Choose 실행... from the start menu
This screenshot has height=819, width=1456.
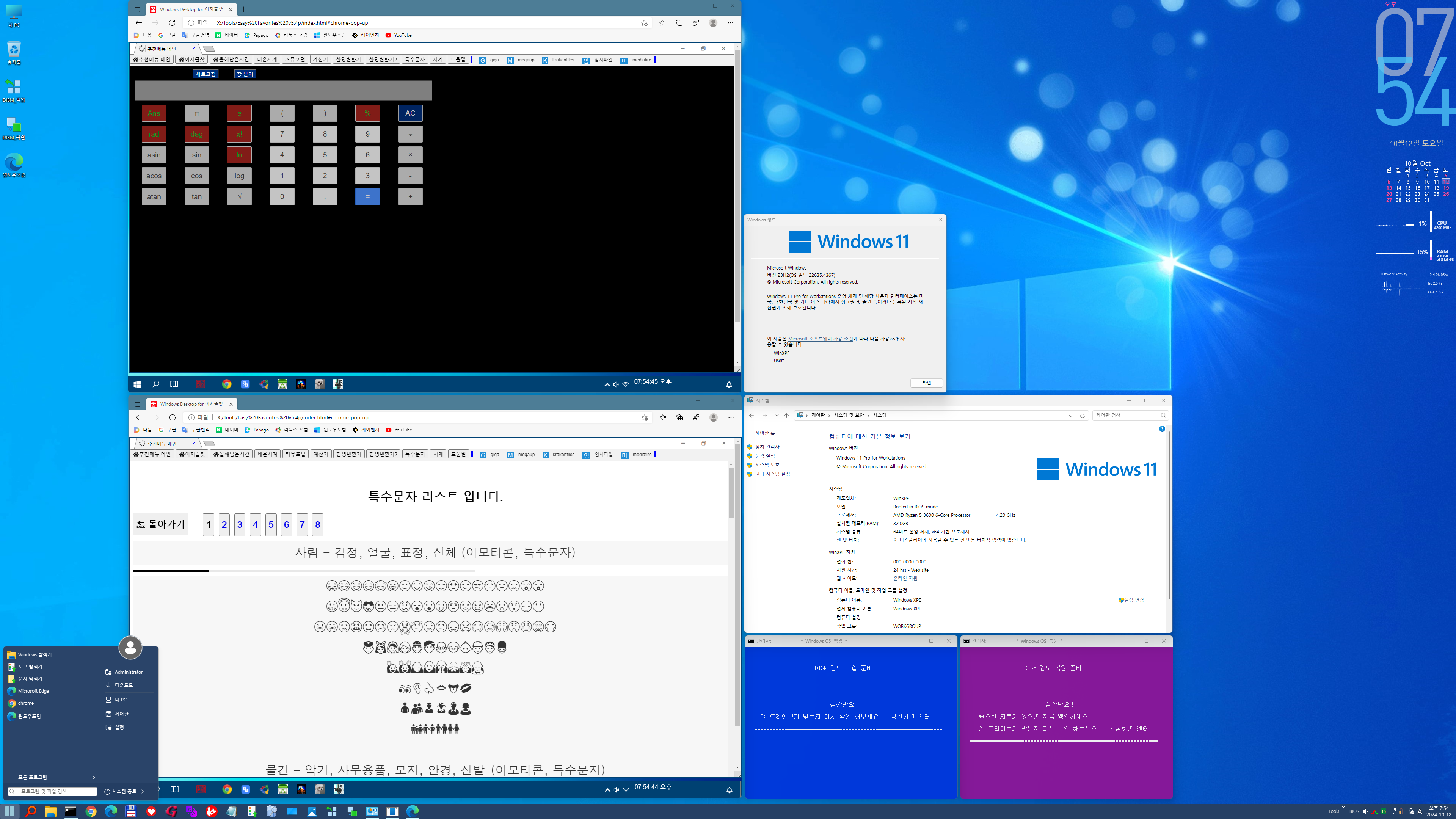[117, 728]
